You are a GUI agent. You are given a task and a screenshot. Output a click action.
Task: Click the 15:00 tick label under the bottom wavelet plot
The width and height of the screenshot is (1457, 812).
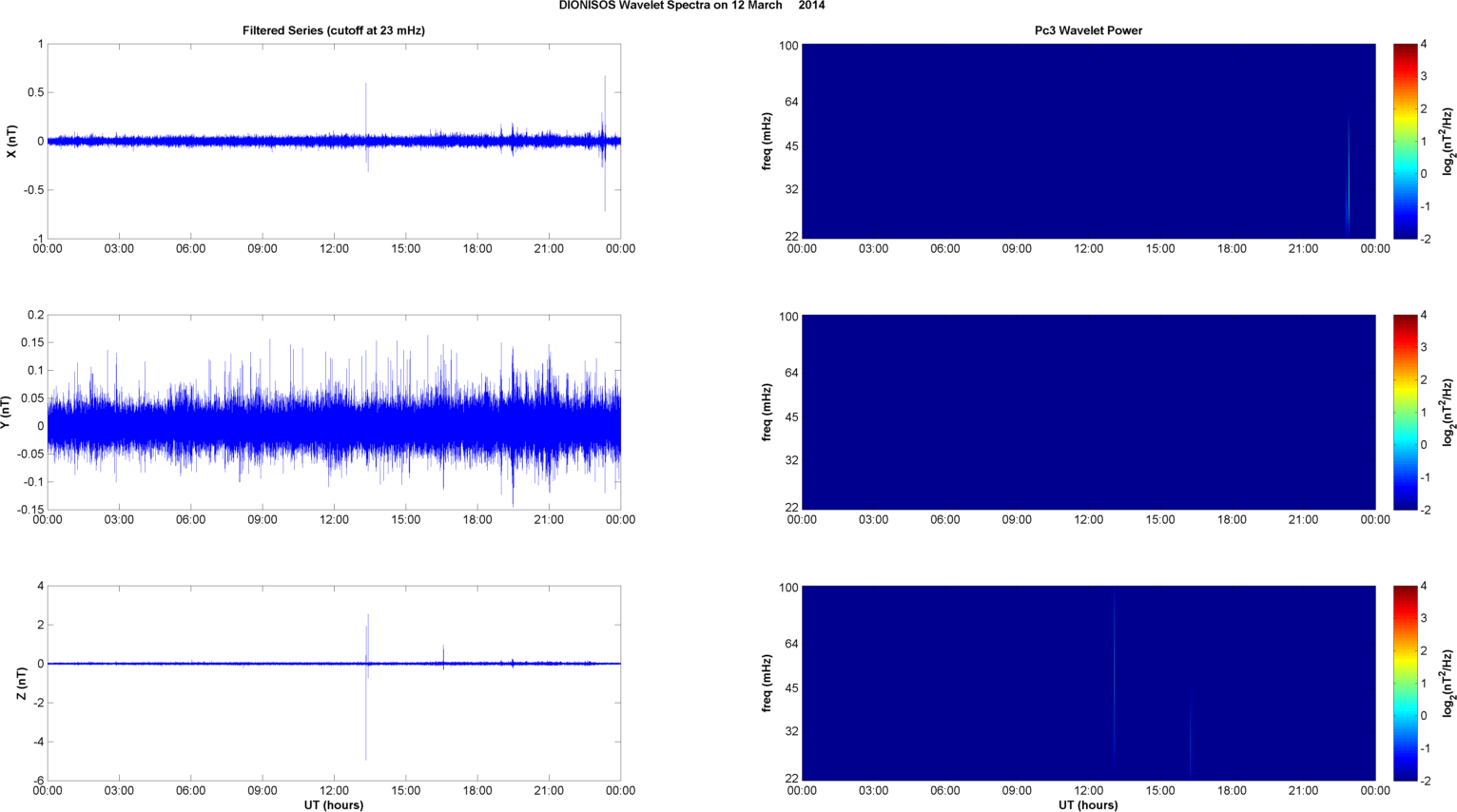[x=1160, y=791]
